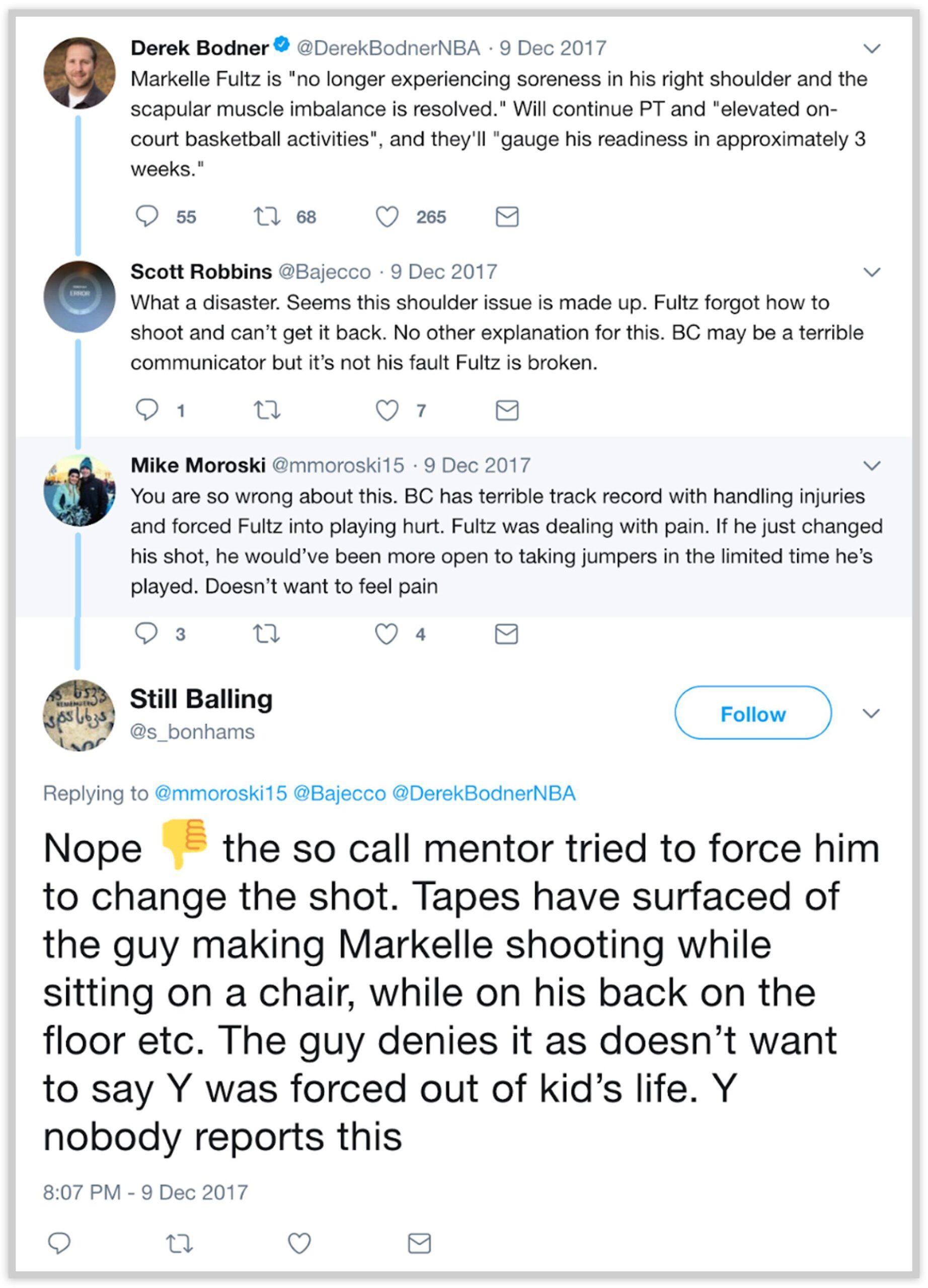Follow the Still Balling account
The image size is (928, 1288).
tap(752, 713)
